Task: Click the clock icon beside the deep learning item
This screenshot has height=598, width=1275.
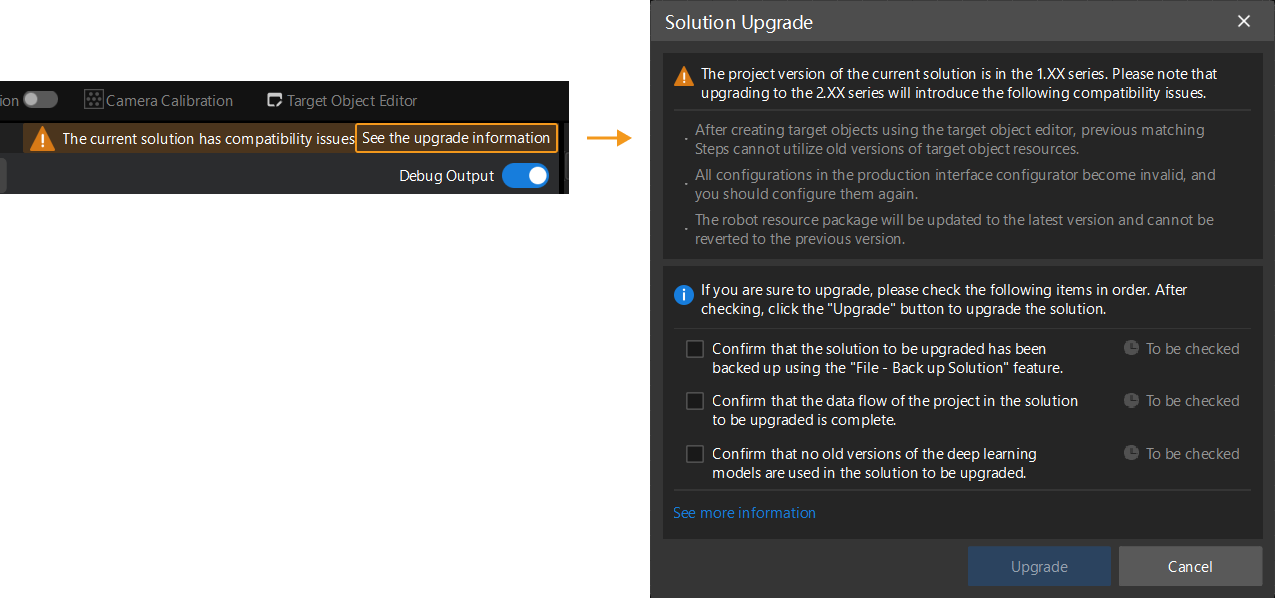Action: [x=1131, y=453]
